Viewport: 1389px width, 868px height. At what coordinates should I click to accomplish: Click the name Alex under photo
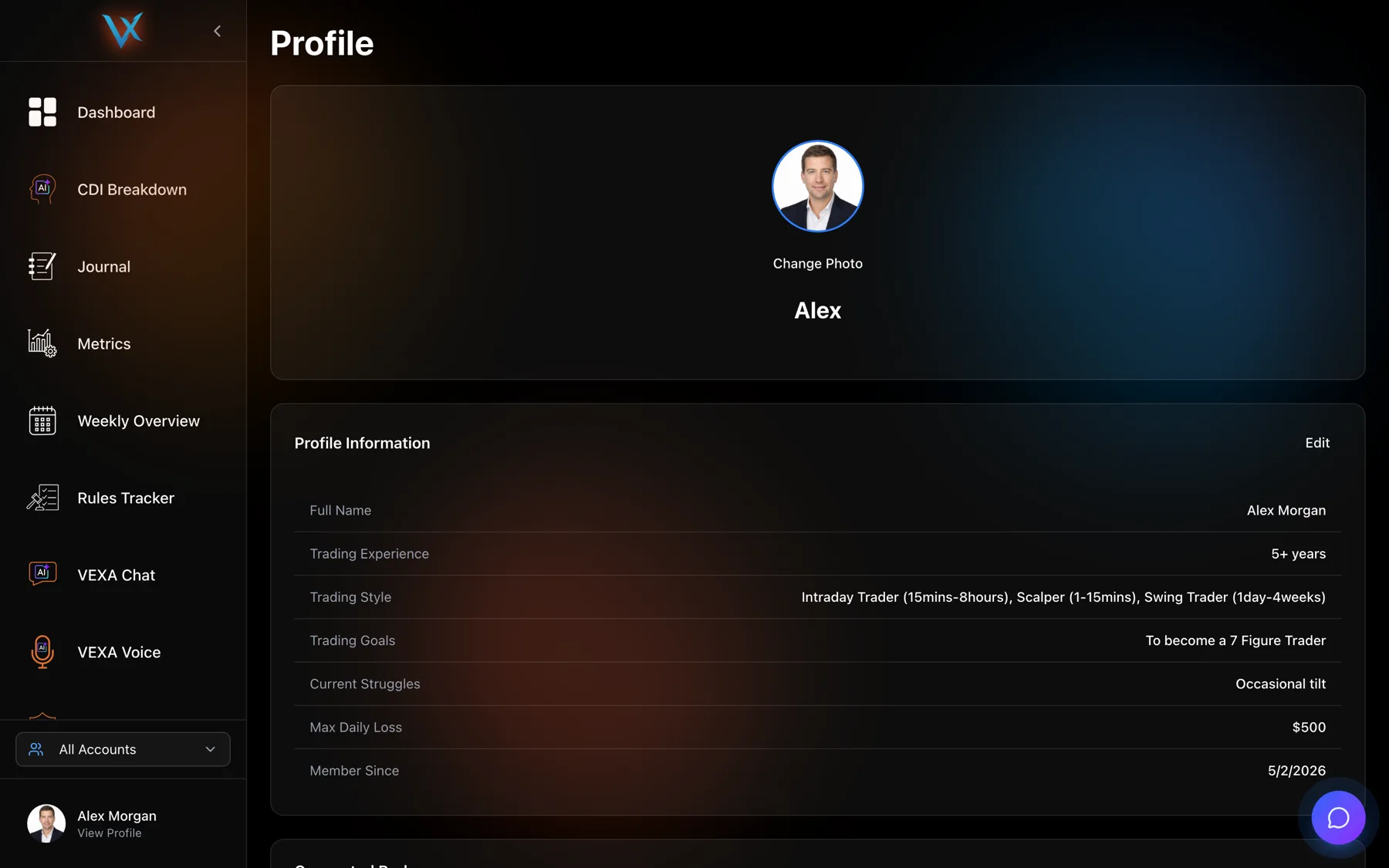tap(818, 310)
